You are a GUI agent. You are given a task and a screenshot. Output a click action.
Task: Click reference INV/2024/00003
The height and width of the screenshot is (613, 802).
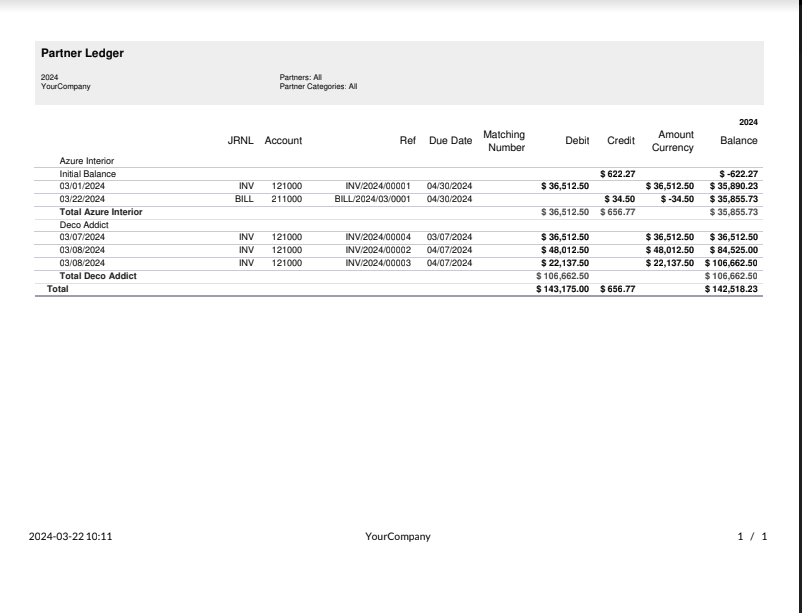pyautogui.click(x=378, y=263)
